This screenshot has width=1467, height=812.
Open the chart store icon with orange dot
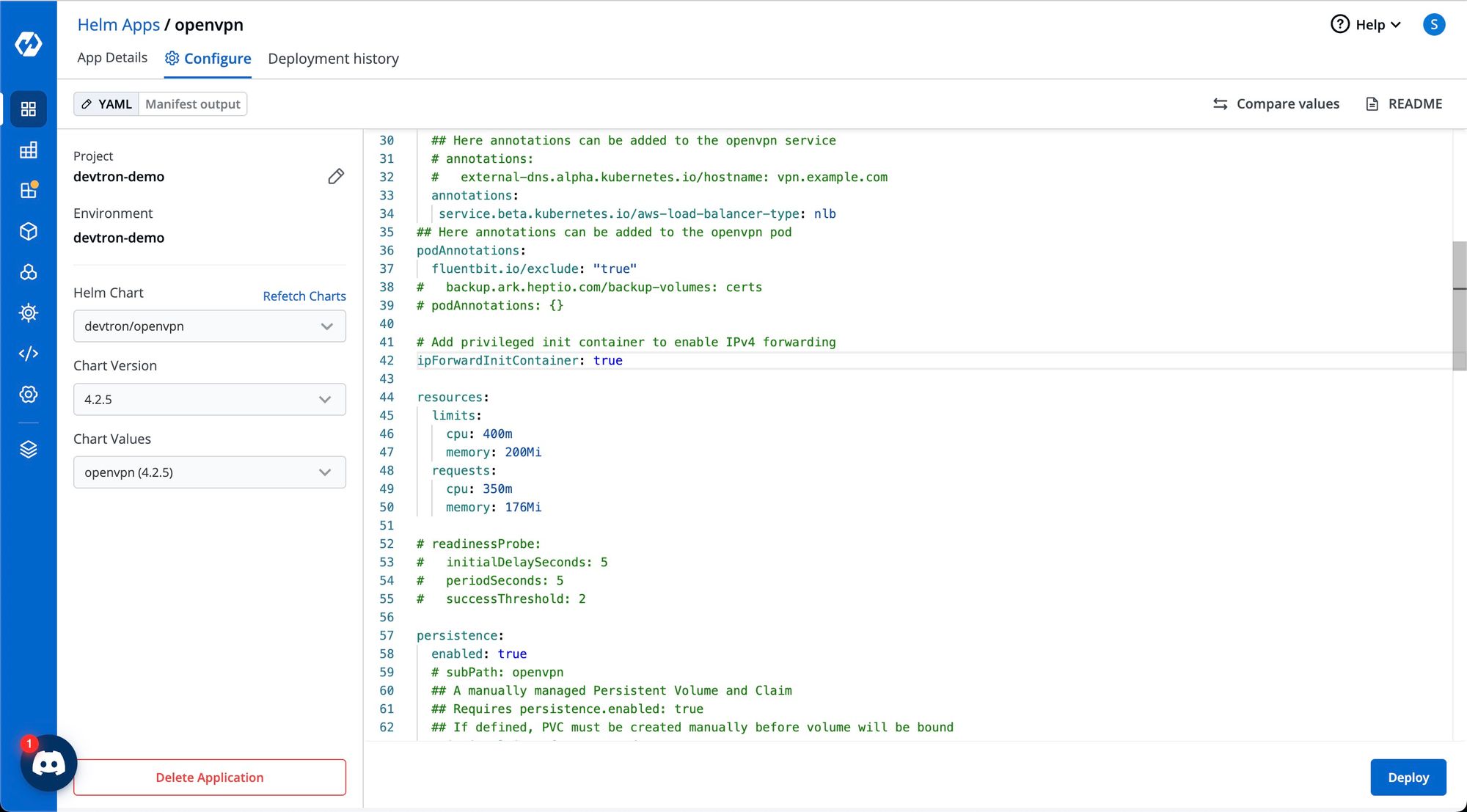pyautogui.click(x=29, y=190)
